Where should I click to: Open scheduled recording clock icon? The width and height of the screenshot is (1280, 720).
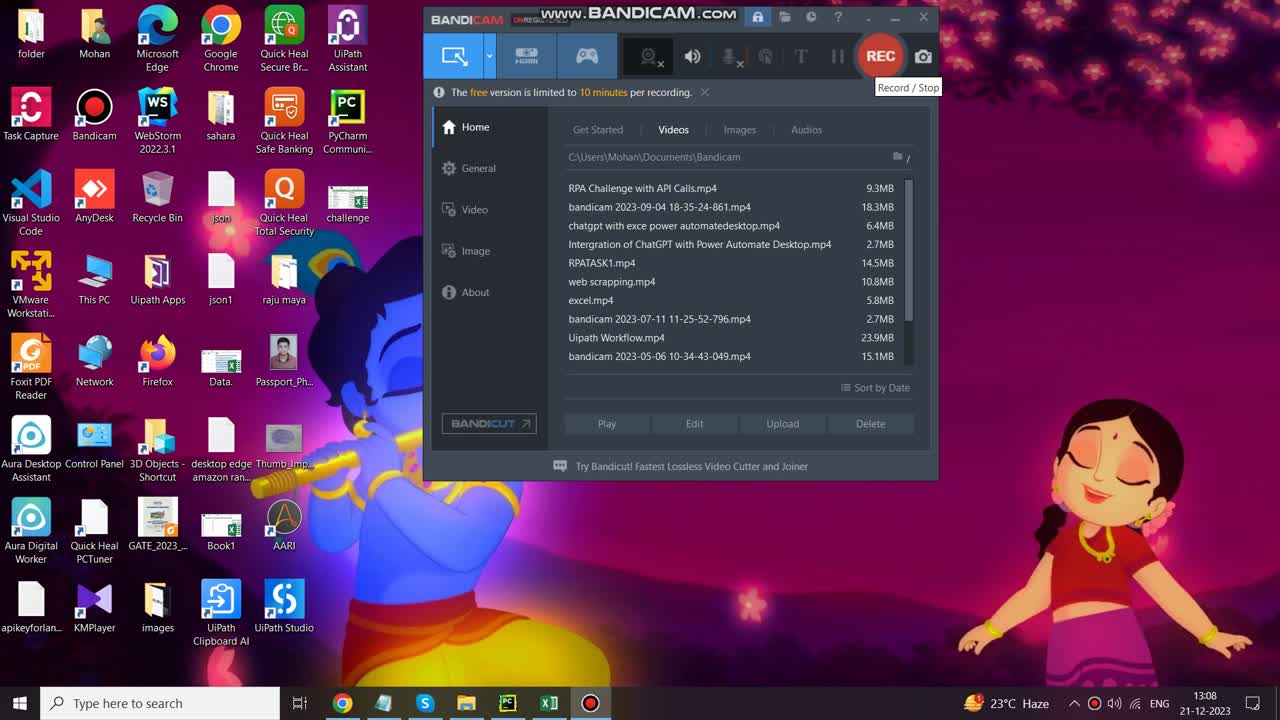coord(811,17)
